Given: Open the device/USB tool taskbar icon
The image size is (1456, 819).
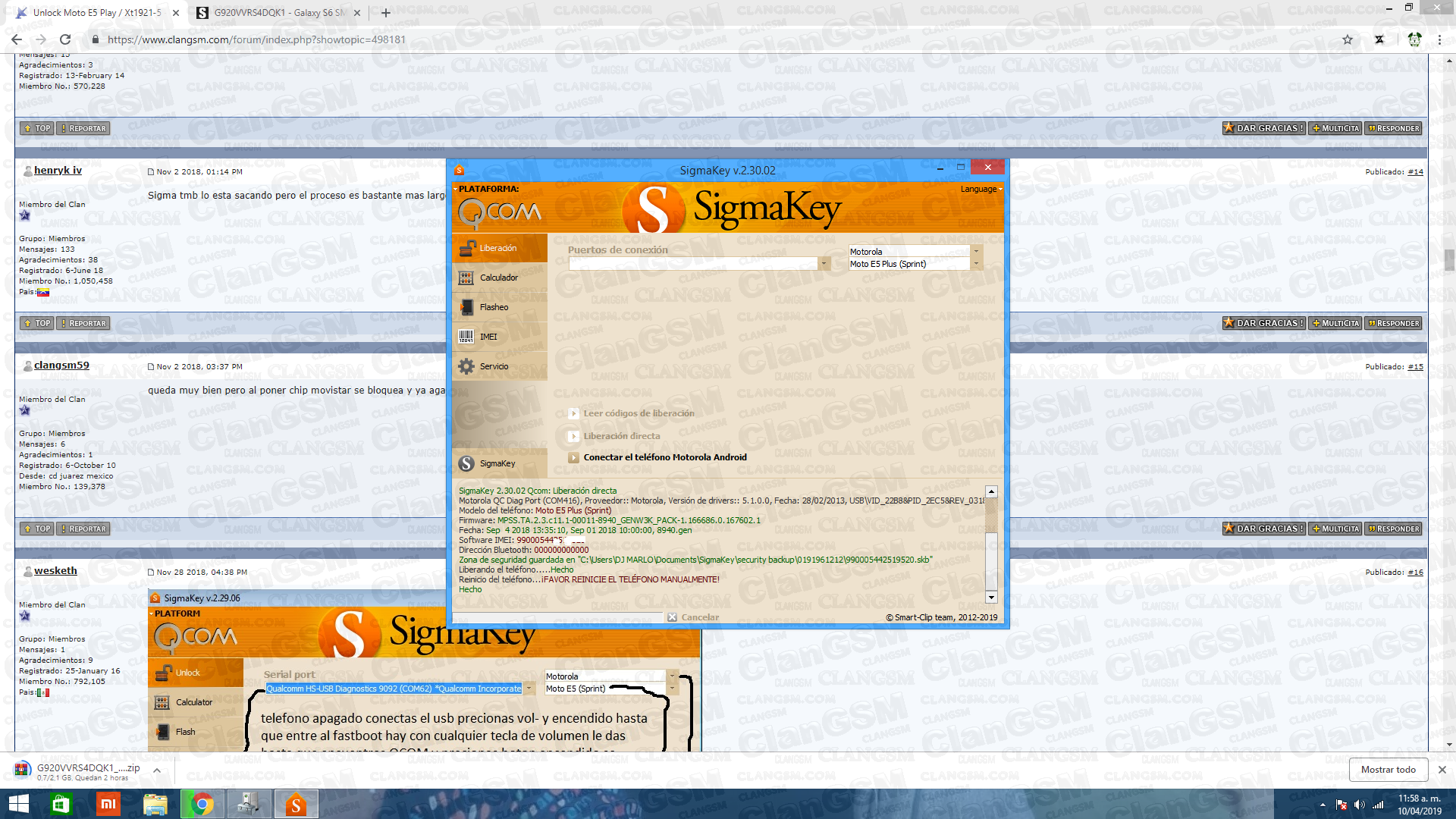Looking at the screenshot, I should [x=249, y=804].
